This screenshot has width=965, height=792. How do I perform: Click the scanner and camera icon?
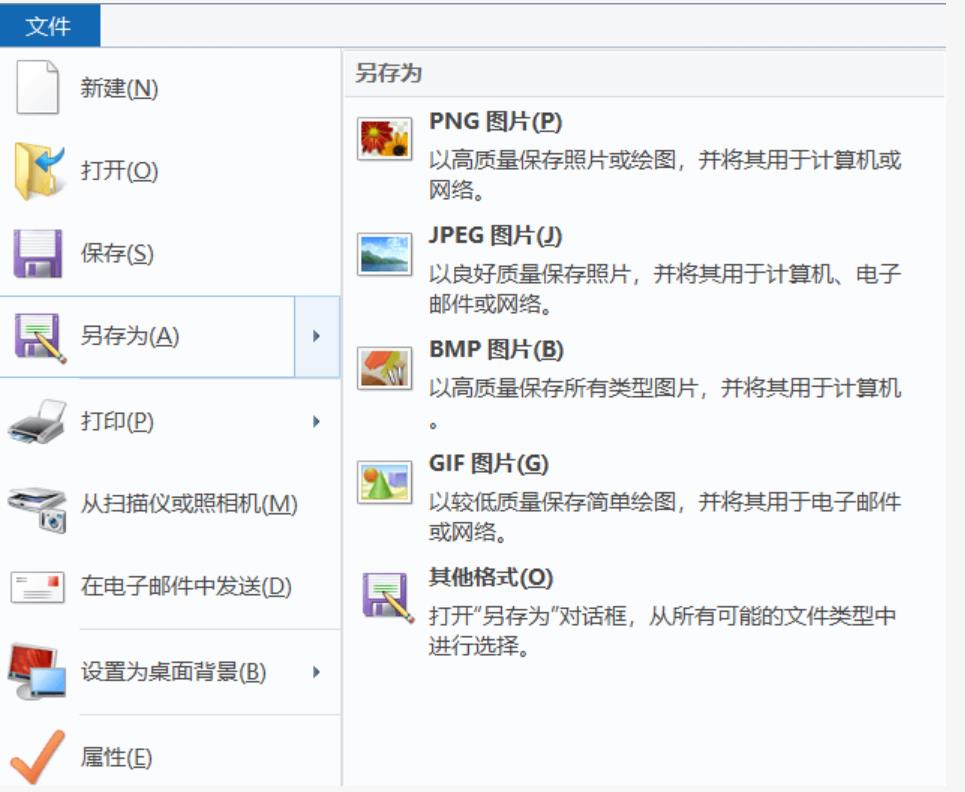(38, 506)
